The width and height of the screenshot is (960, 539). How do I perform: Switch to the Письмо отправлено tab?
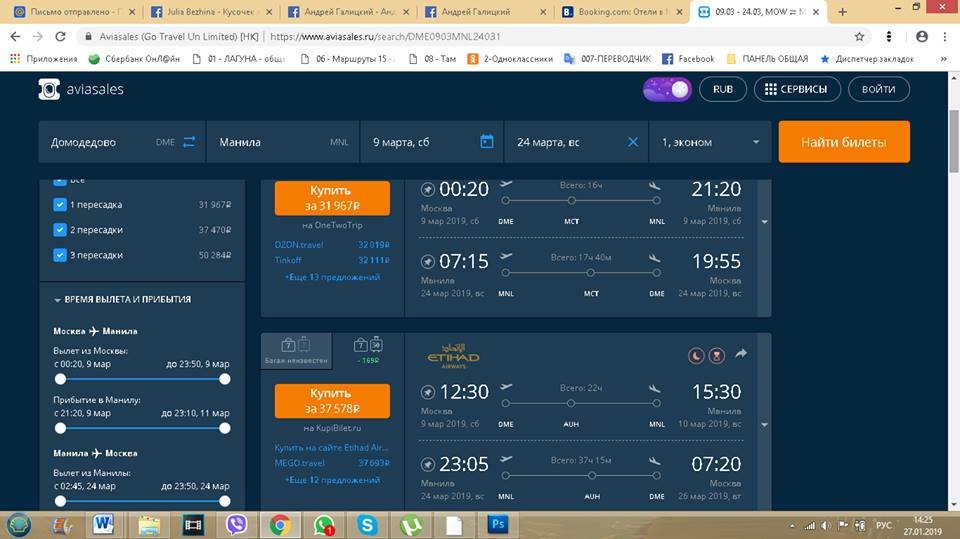pyautogui.click(x=75, y=12)
